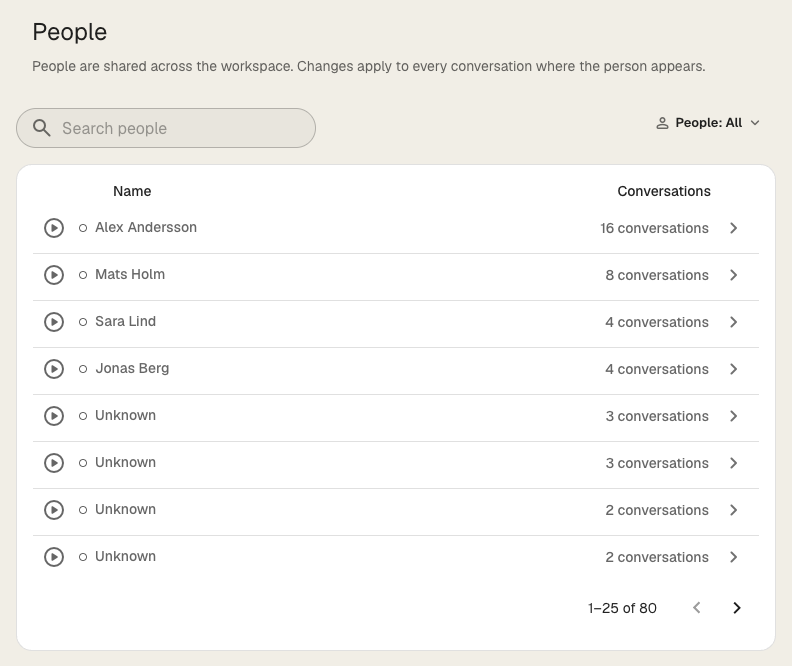792x666 pixels.
Task: Expand Alex Andersson's 16 conversations chevron
Action: pos(733,228)
